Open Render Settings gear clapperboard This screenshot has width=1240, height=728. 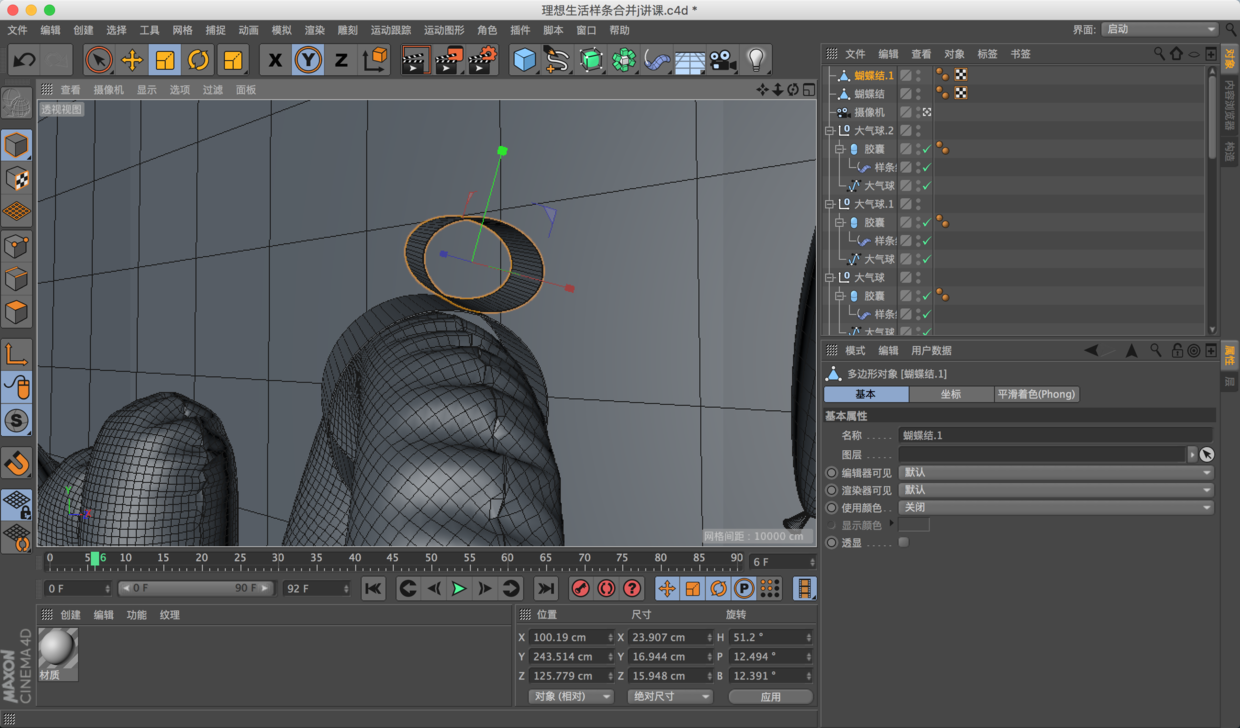(482, 60)
